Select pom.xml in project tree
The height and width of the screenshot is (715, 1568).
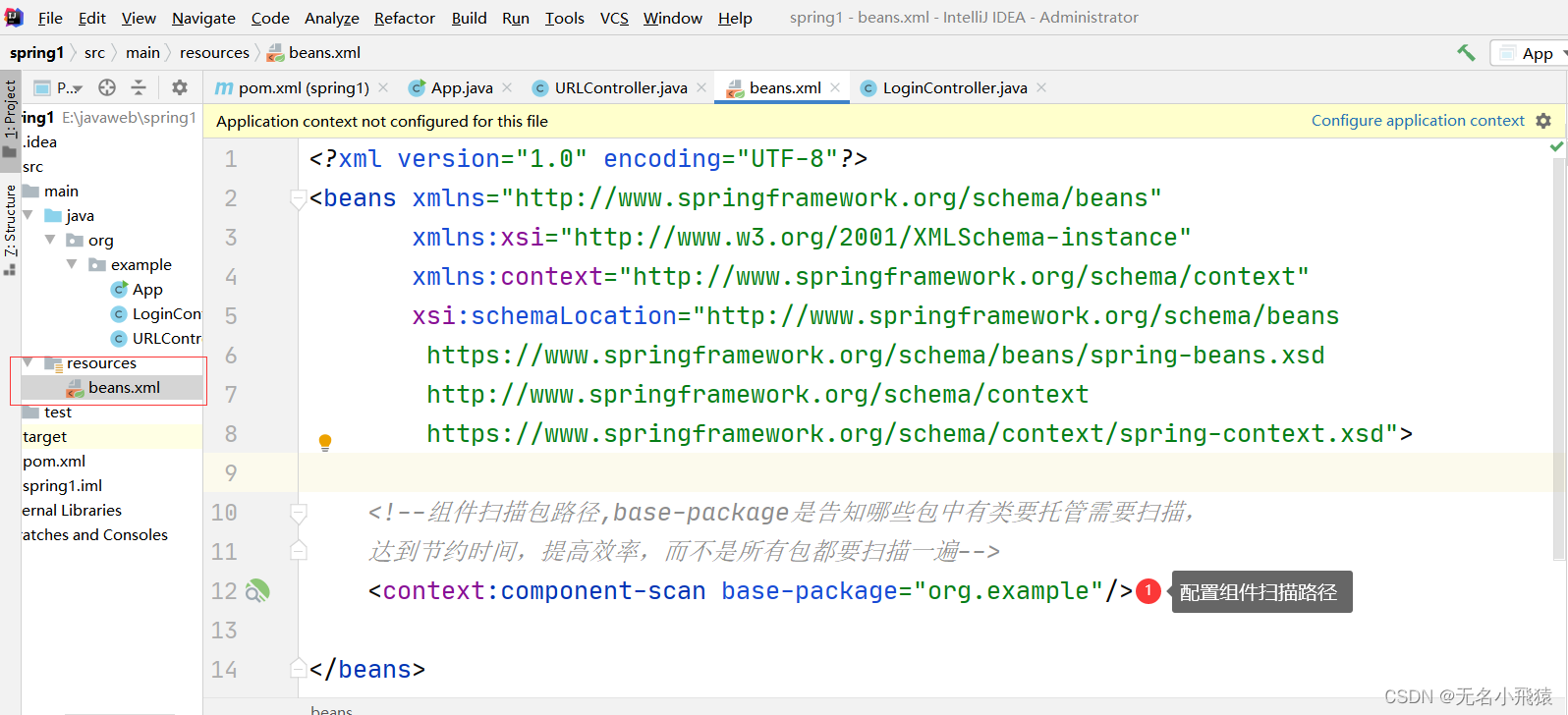[x=54, y=461]
